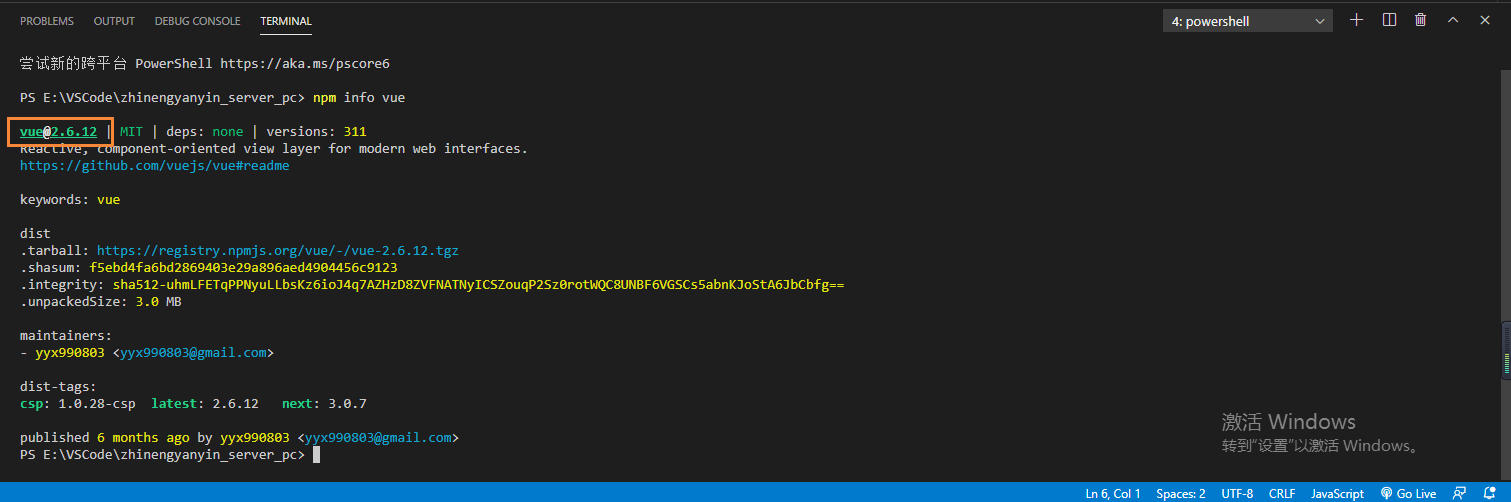Click the maintainer email yyx990803@gmail.com under maintainers
Screen dimensions: 1511x502
click(193, 352)
